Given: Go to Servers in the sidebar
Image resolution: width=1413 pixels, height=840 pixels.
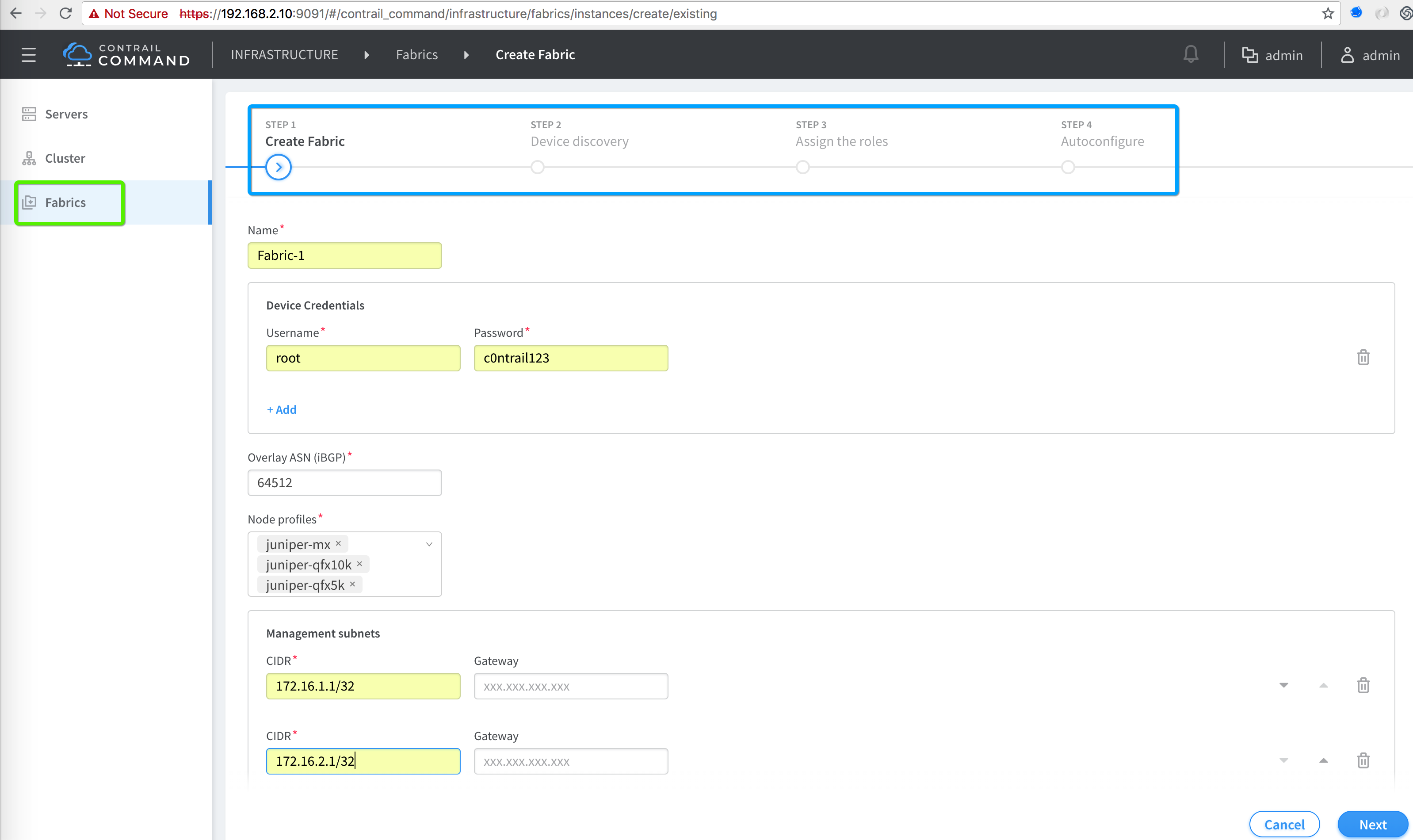Looking at the screenshot, I should pos(66,114).
